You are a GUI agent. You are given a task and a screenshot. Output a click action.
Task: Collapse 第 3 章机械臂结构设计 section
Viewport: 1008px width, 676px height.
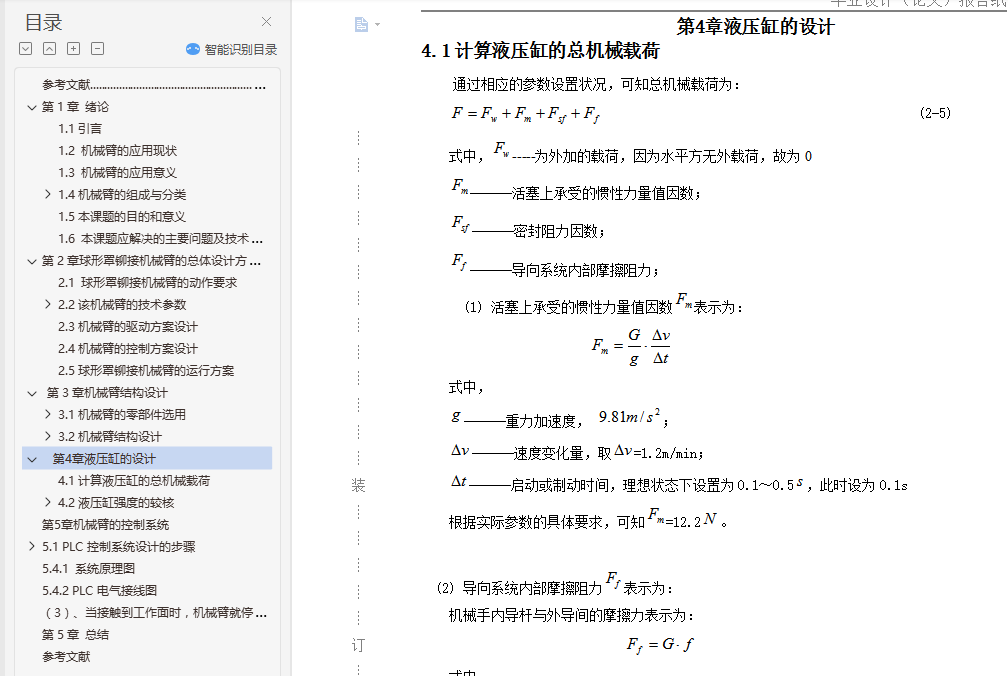point(32,393)
